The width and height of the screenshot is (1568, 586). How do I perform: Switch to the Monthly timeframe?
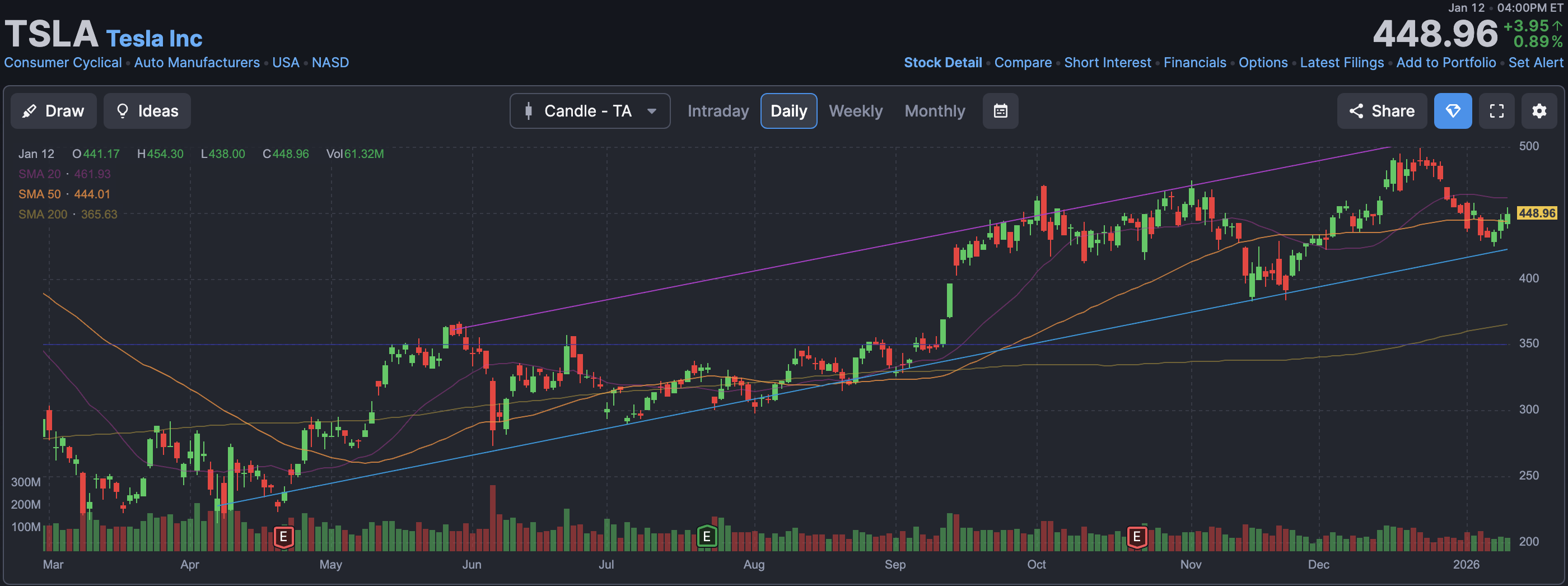point(934,111)
